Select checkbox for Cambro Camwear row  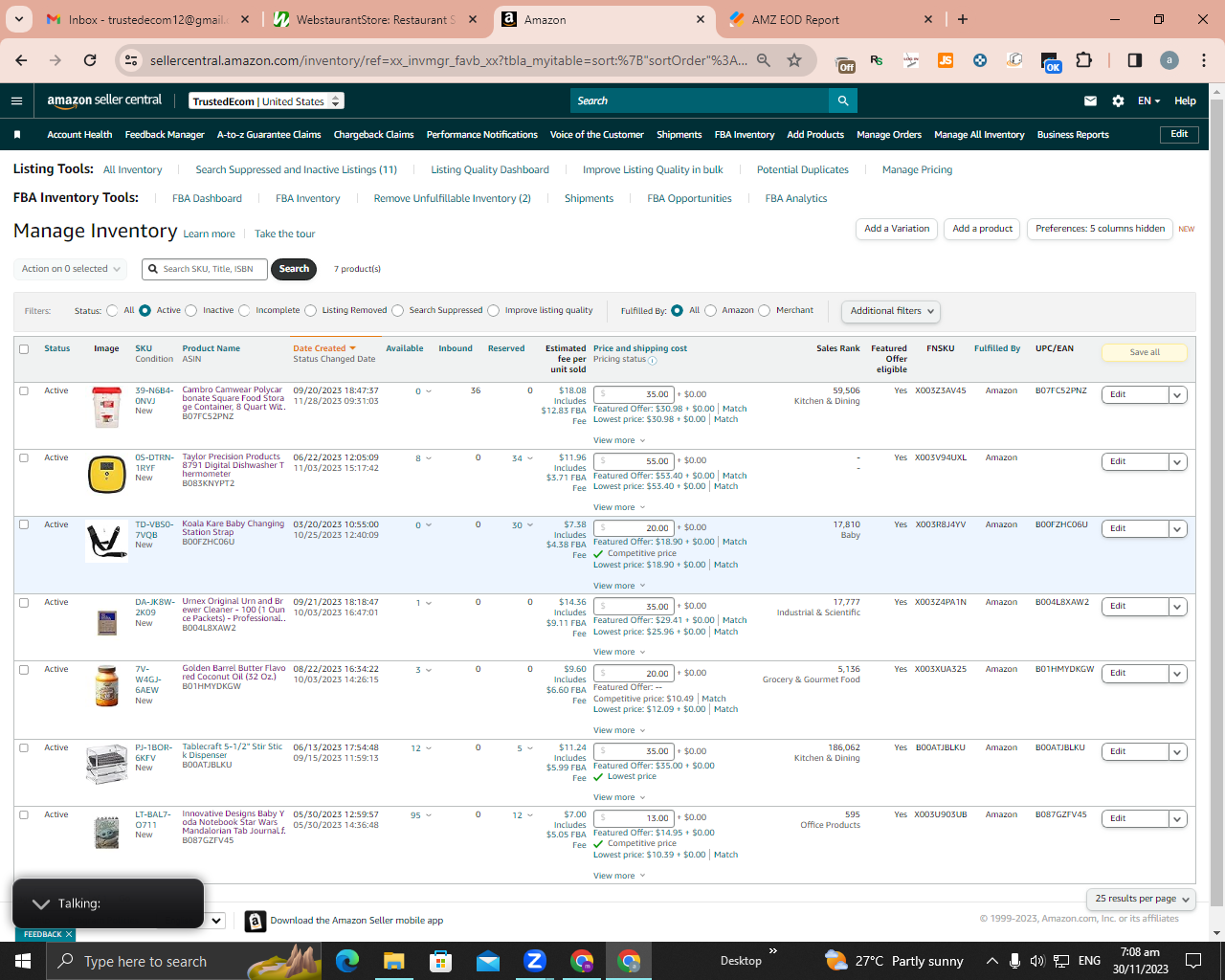tap(24, 390)
